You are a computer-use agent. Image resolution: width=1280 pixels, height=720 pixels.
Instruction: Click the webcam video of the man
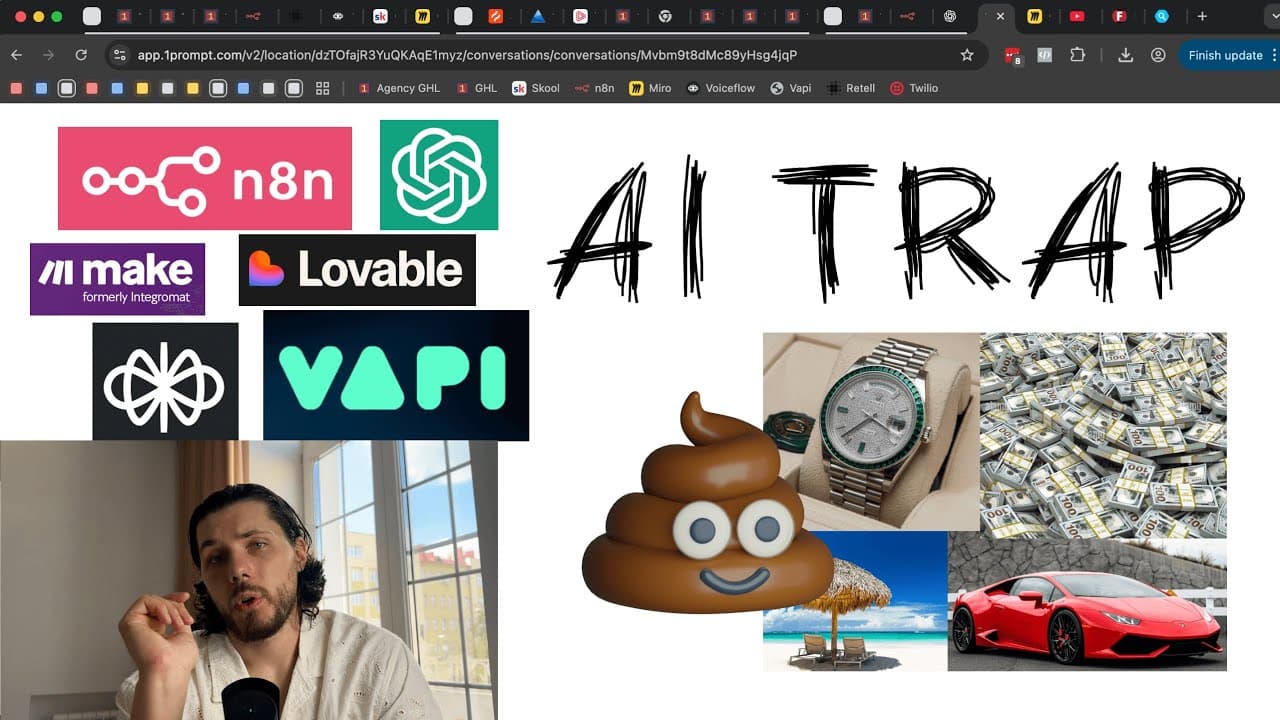(249, 580)
